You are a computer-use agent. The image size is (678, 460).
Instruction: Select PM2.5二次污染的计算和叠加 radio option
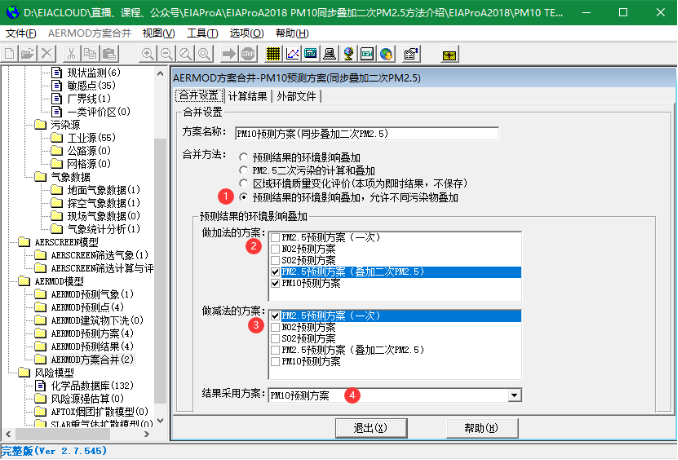(x=243, y=170)
